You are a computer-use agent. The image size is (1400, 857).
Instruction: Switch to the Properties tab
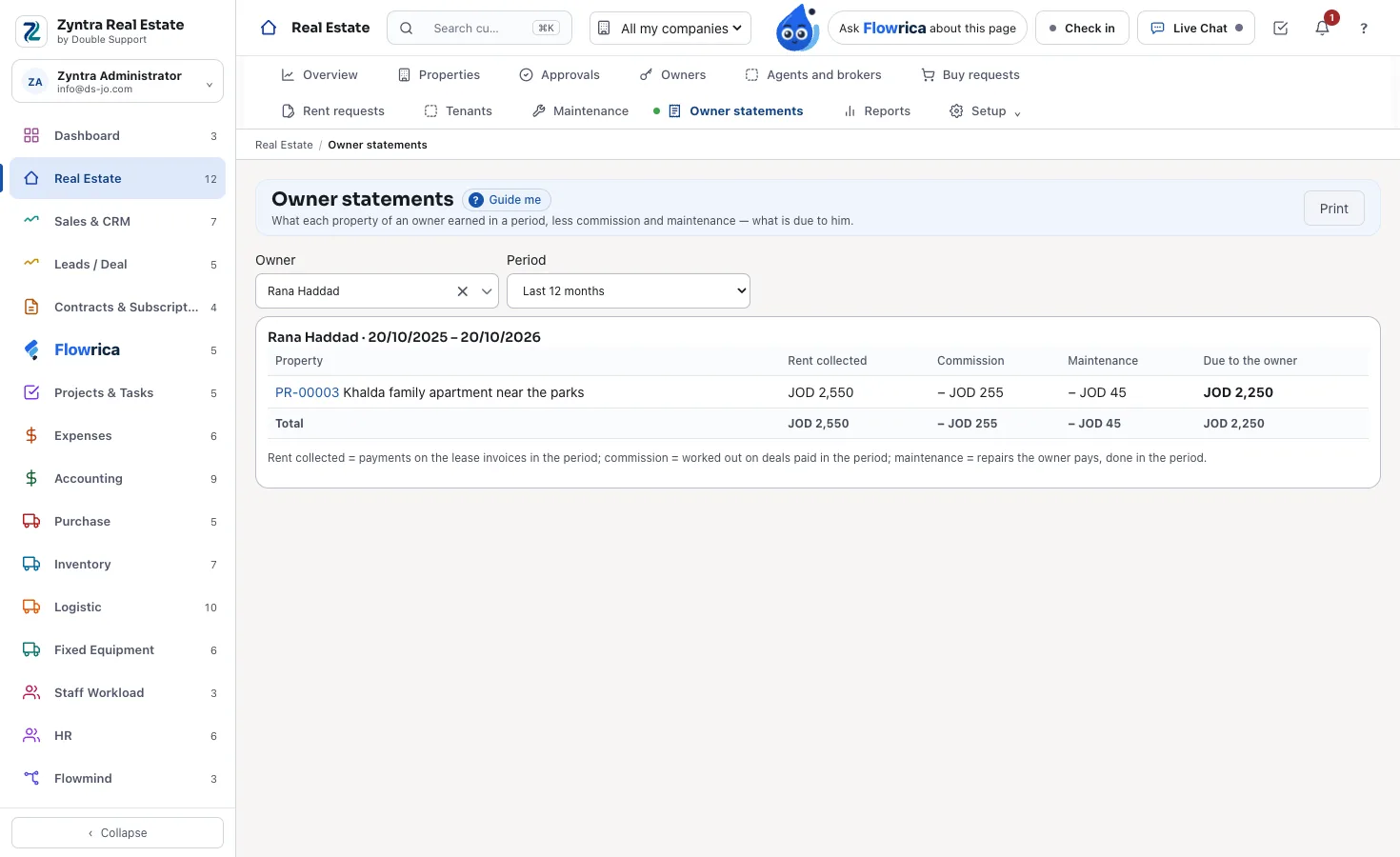(x=439, y=75)
